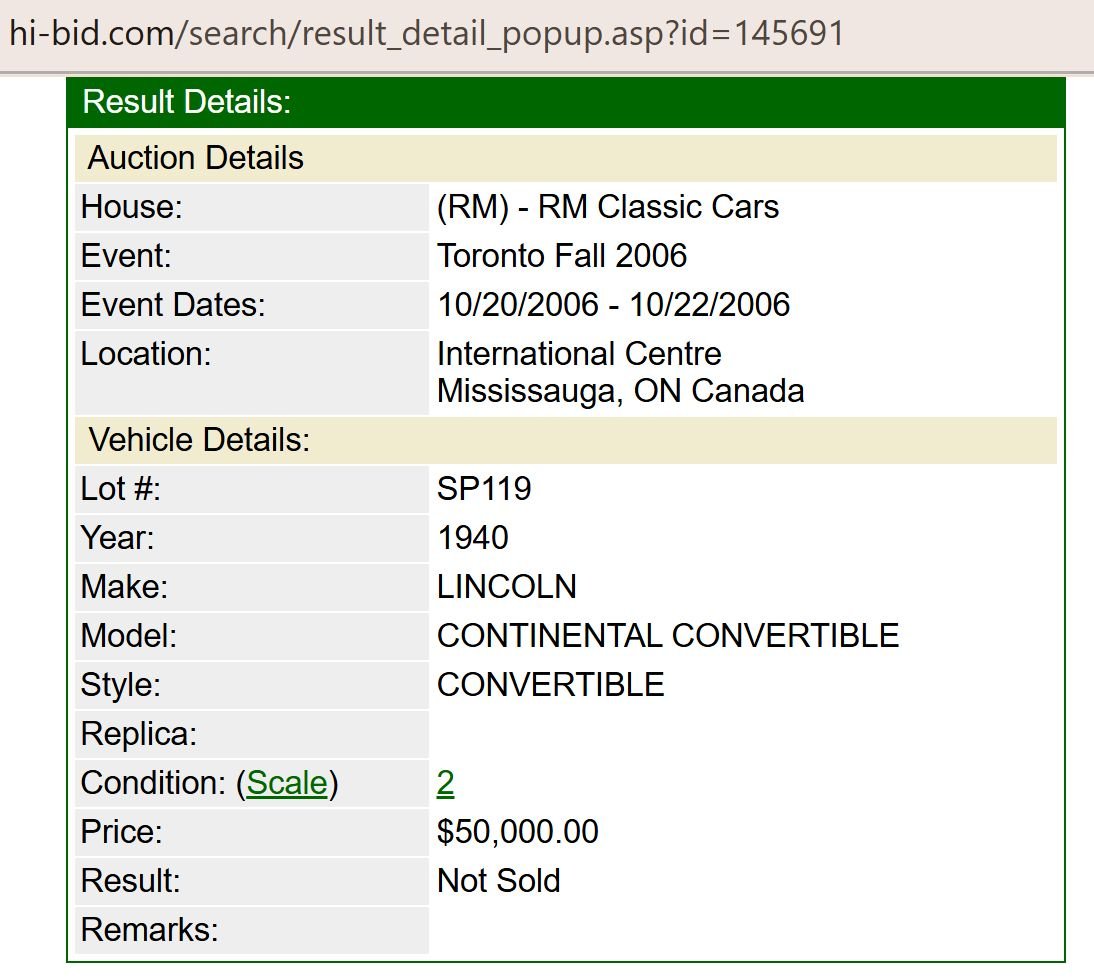Click the CONTINENTAL CONVERTIBLE model value
1094x980 pixels.
click(668, 636)
